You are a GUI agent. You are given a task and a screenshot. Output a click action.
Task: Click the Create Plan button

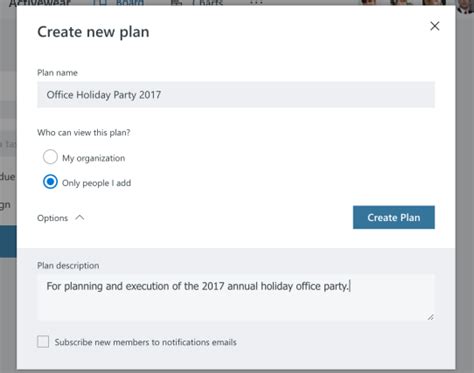pos(394,217)
